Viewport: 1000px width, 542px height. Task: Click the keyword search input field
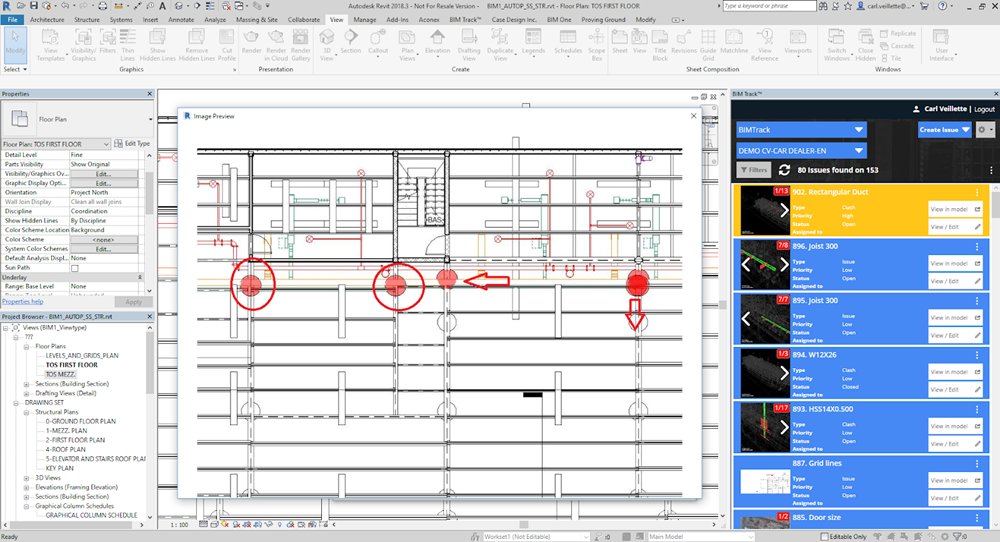tap(769, 6)
